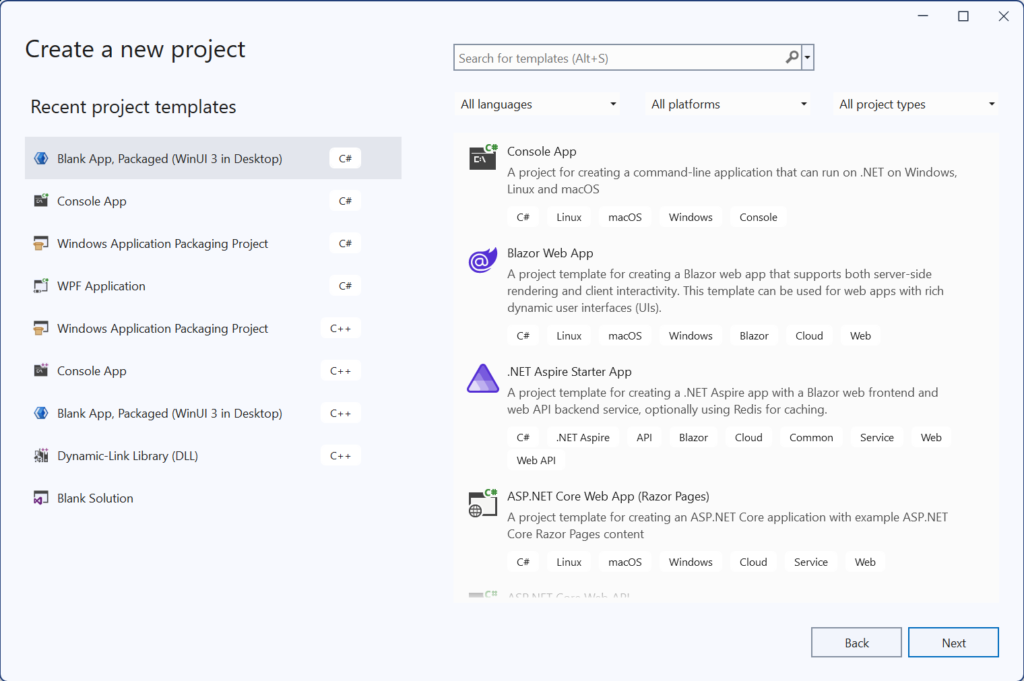The height and width of the screenshot is (681, 1024).
Task: Click the C# Windows Application Packaging Project icon
Action: click(x=41, y=243)
